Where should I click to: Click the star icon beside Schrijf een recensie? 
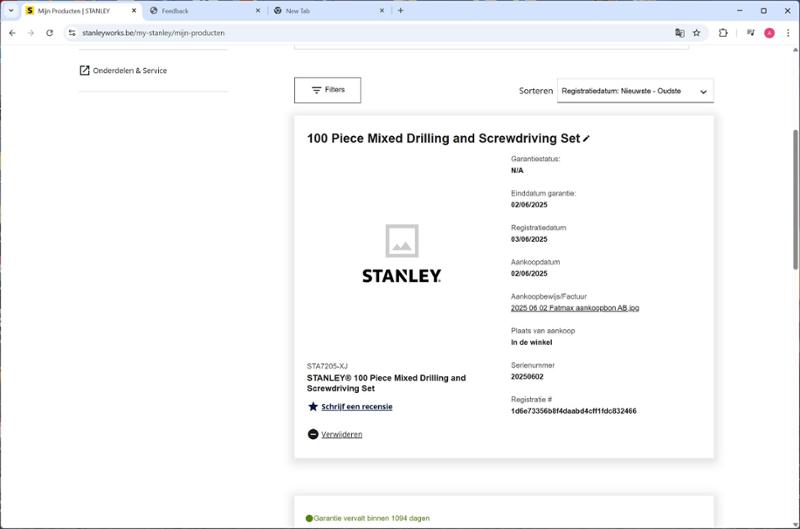point(313,407)
